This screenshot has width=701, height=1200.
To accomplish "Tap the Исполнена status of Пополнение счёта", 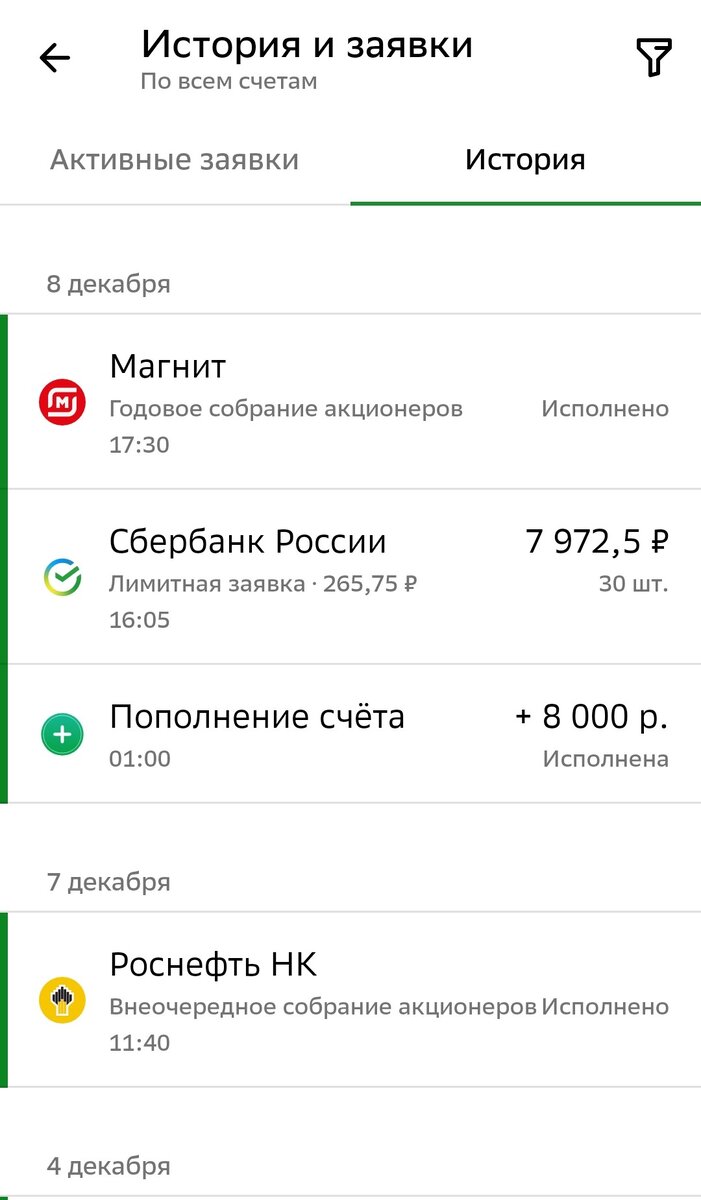I will (x=604, y=758).
